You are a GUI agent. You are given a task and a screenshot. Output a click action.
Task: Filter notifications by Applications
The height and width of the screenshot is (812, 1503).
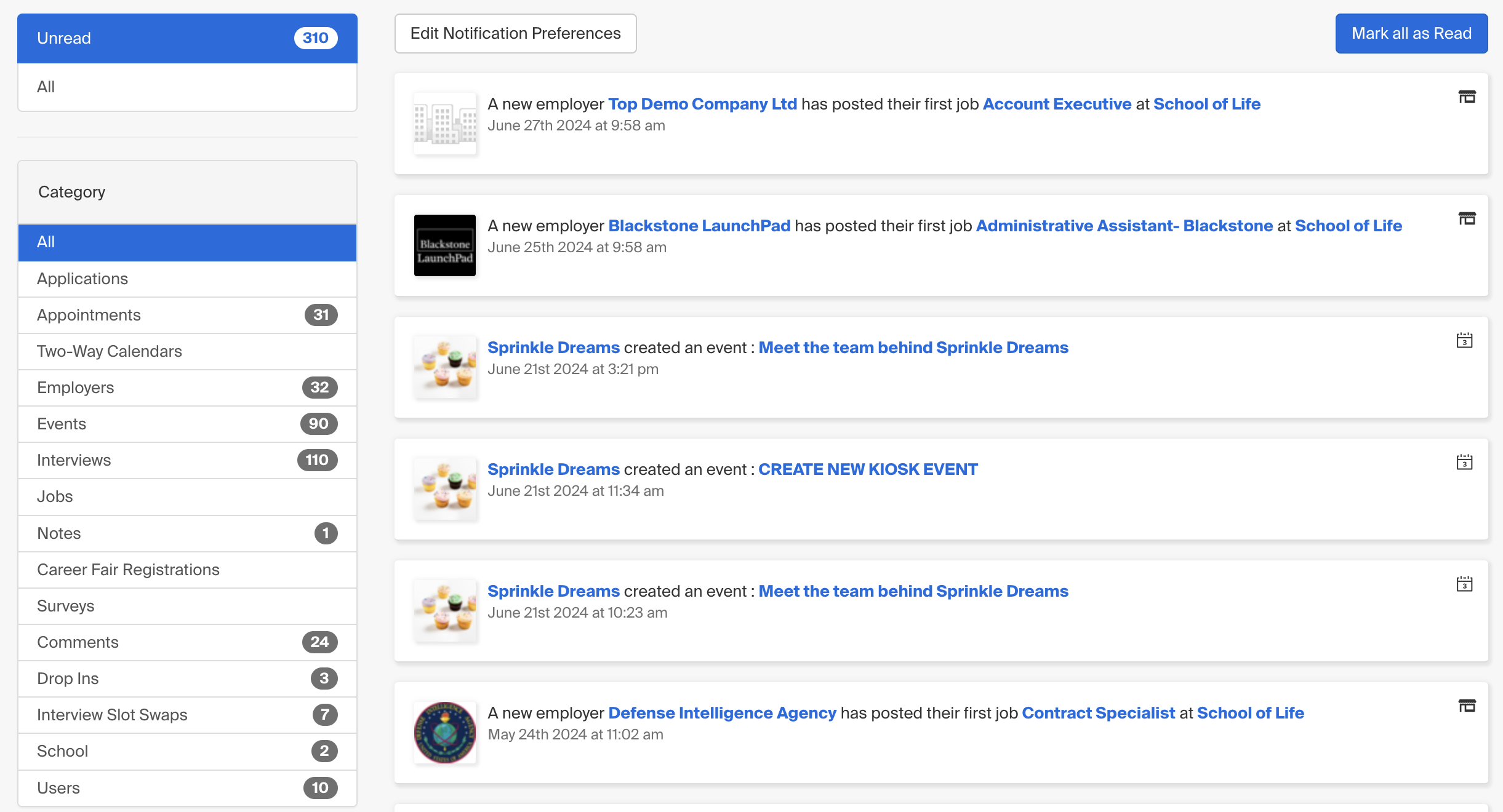tap(187, 279)
